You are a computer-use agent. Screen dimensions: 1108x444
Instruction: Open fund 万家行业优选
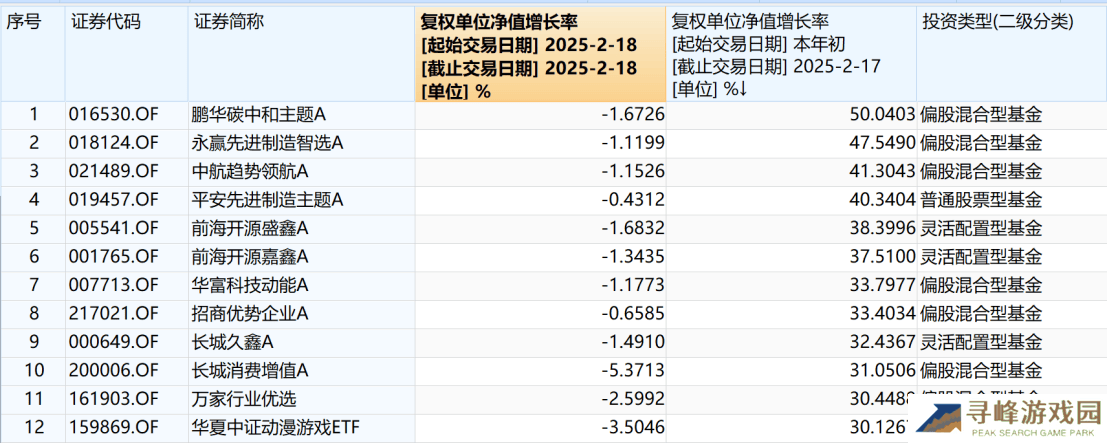(244, 399)
